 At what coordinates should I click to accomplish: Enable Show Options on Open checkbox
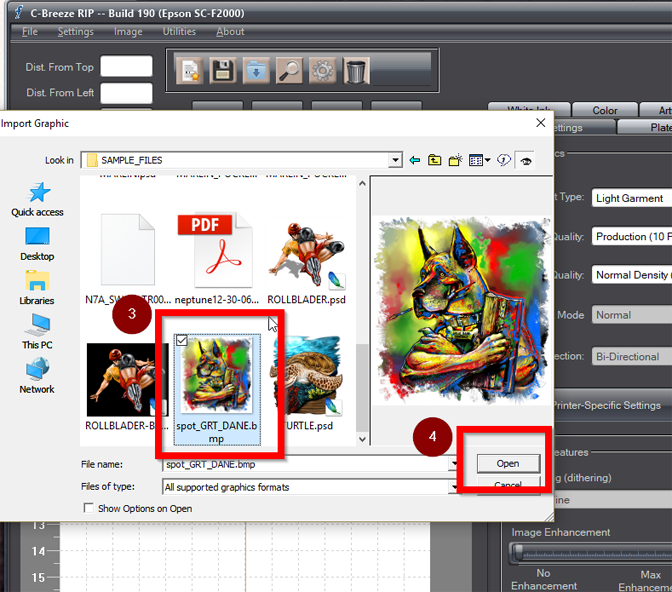point(89,508)
